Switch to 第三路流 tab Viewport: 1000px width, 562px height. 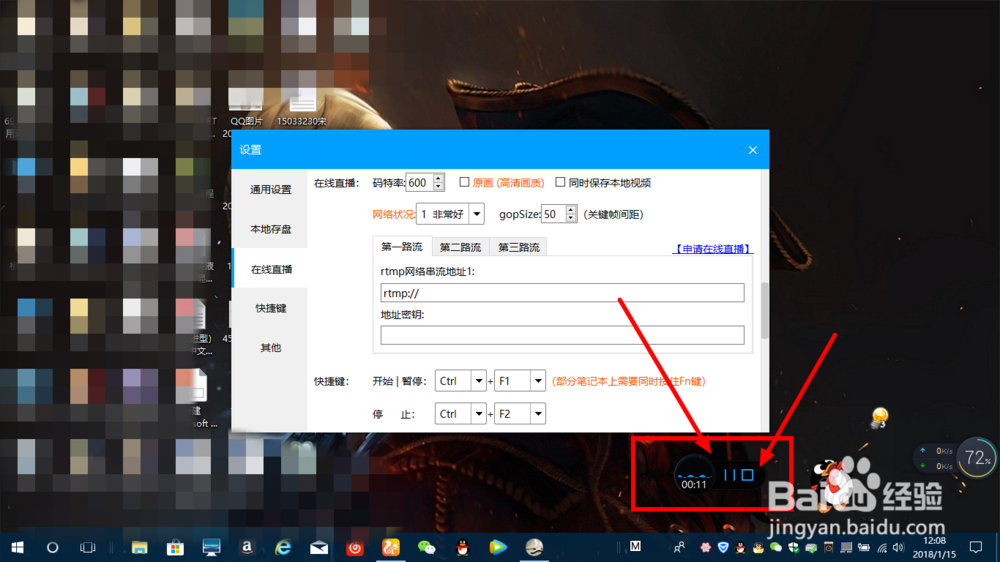(x=518, y=248)
